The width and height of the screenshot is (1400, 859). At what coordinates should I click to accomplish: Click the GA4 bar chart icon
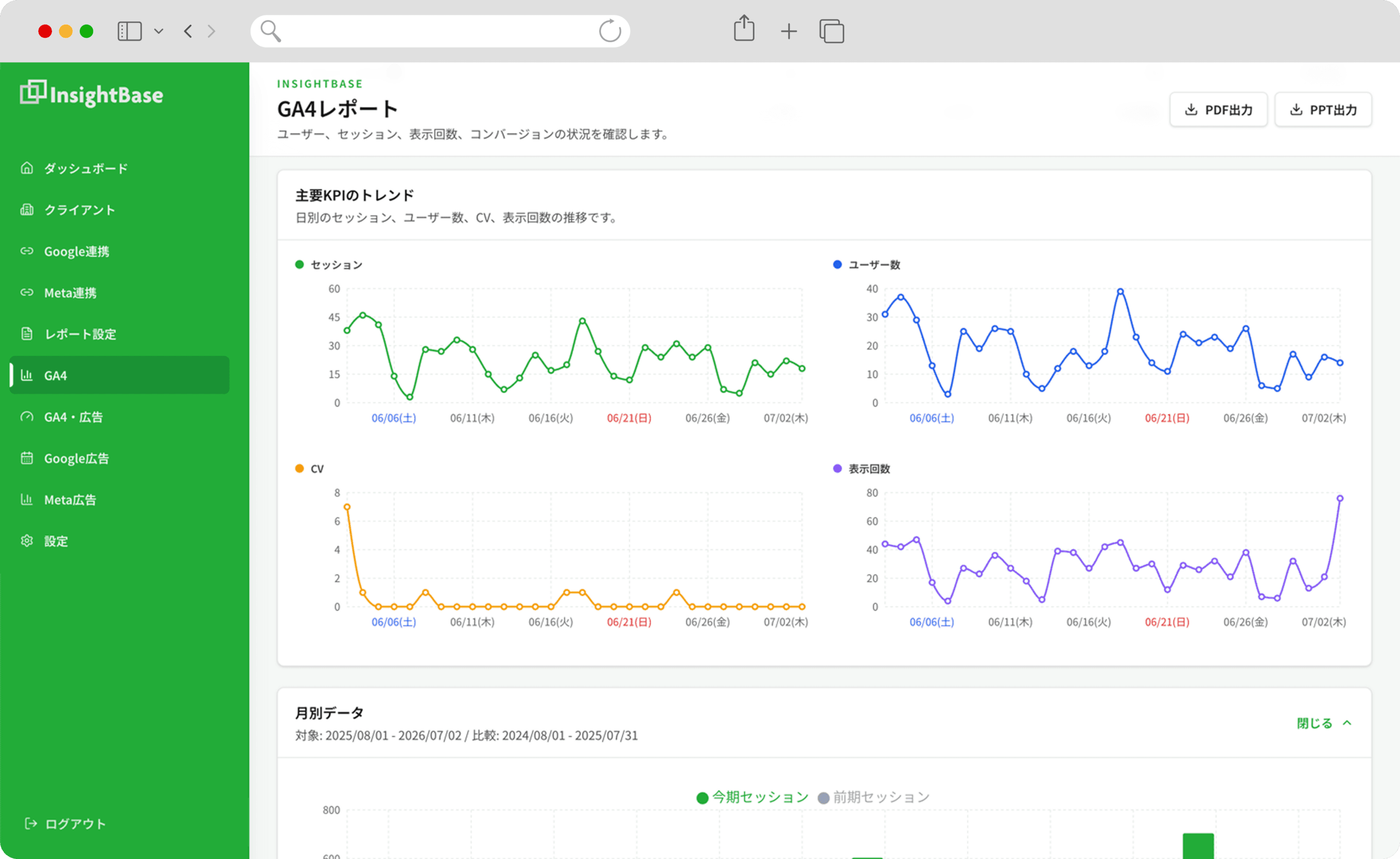[x=27, y=375]
